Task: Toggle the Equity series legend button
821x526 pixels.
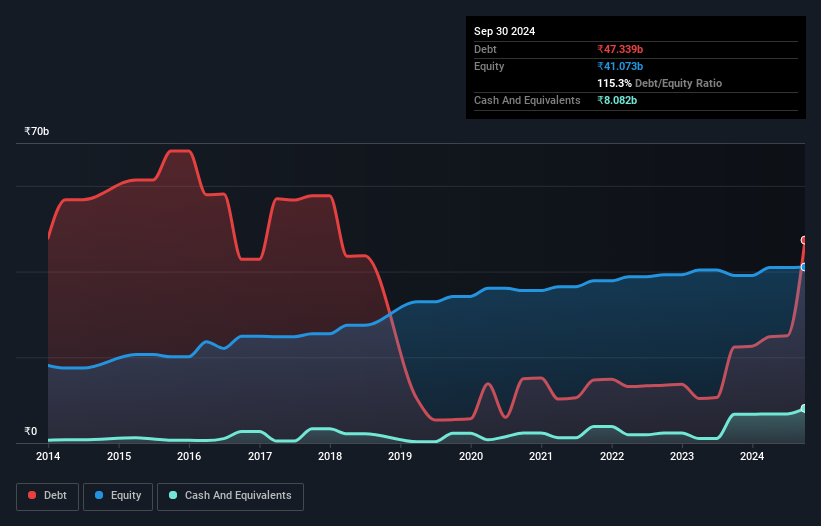Action: click(118, 496)
